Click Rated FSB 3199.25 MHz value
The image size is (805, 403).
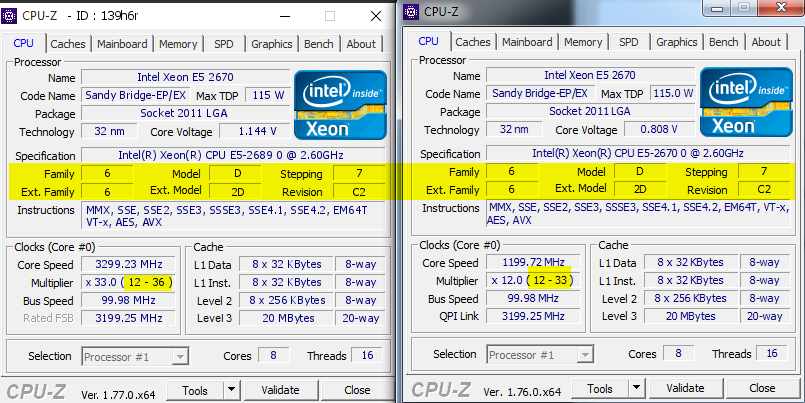tap(128, 318)
